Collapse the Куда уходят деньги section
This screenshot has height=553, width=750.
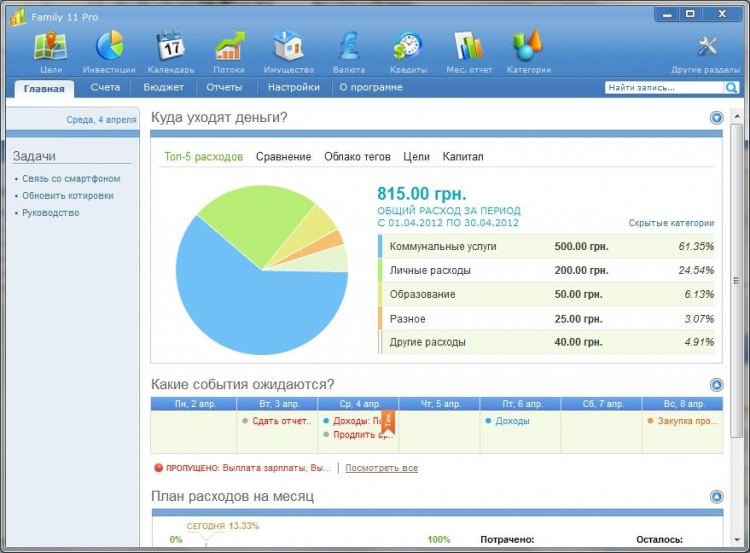[x=716, y=118]
